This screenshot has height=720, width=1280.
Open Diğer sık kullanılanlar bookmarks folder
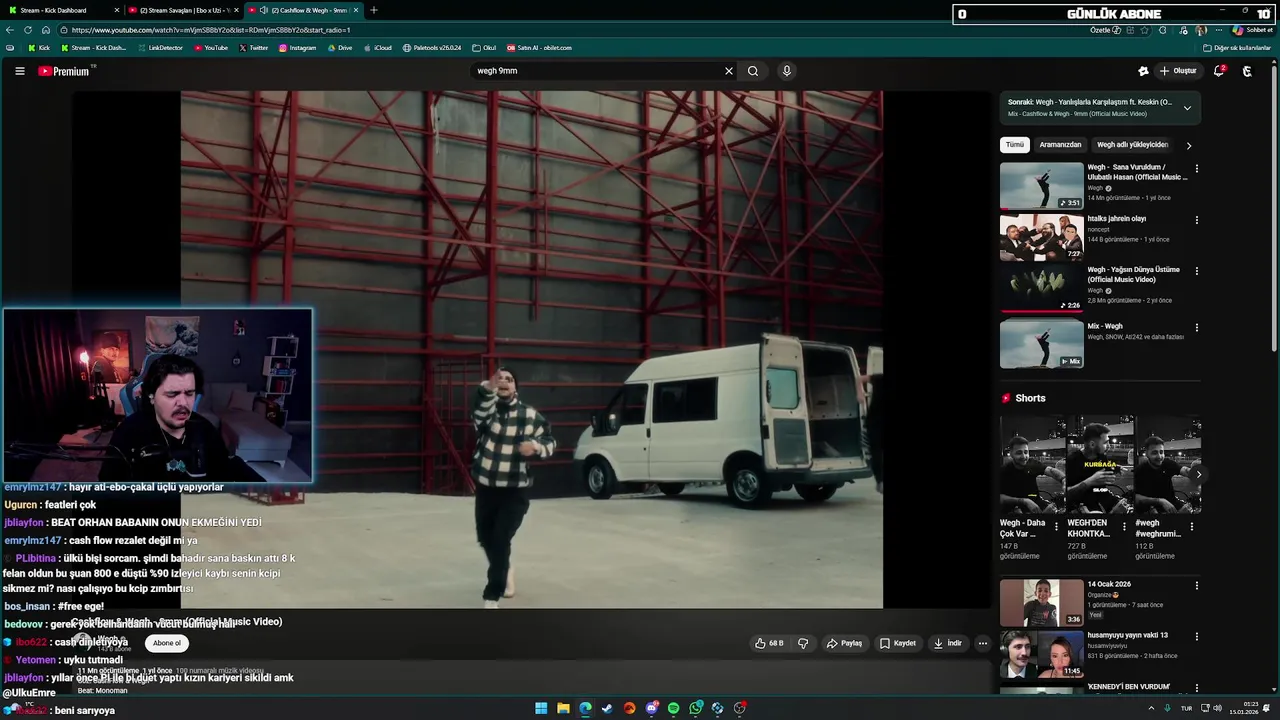pyautogui.click(x=1237, y=48)
